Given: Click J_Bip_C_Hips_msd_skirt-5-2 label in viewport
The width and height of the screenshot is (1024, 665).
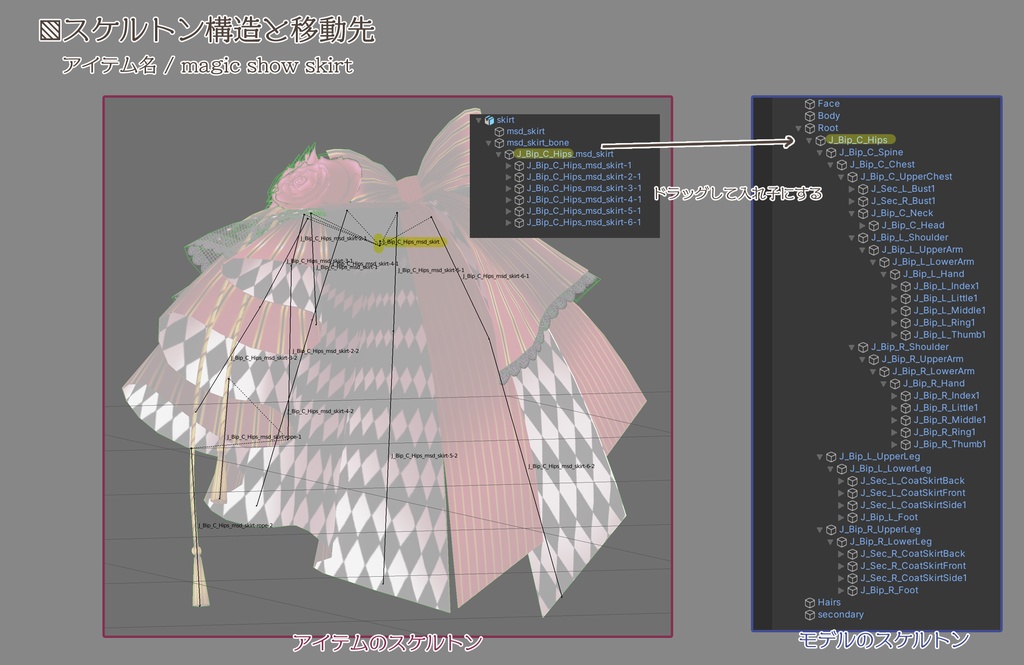Looking at the screenshot, I should 424,456.
